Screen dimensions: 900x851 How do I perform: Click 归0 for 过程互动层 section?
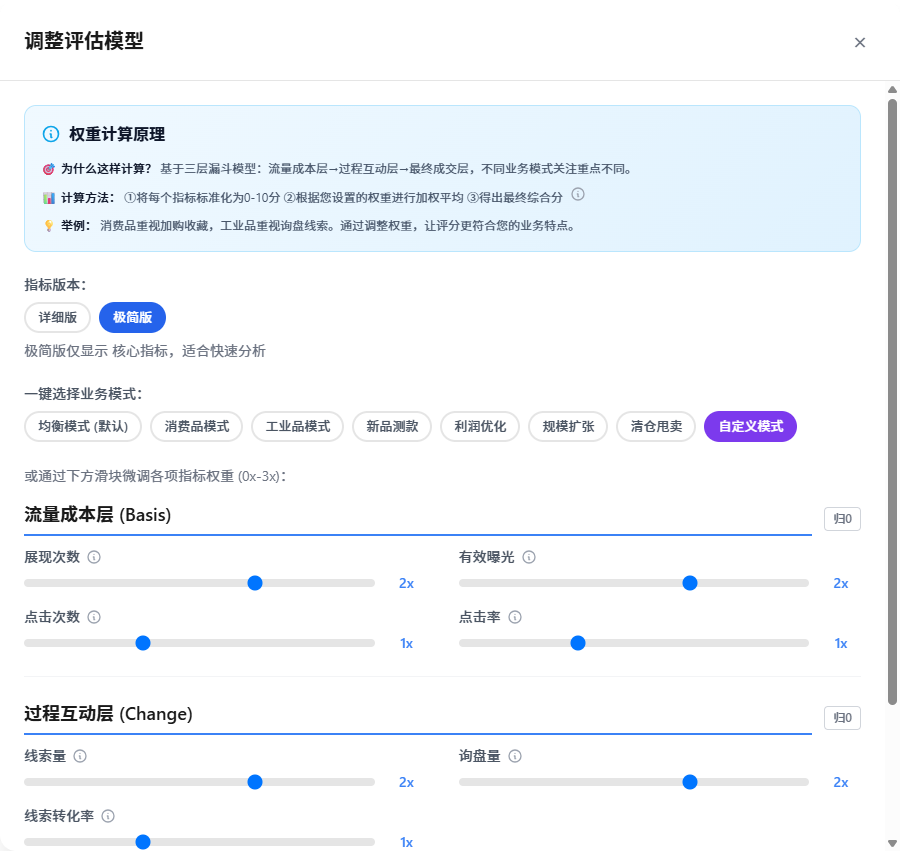coord(841,718)
